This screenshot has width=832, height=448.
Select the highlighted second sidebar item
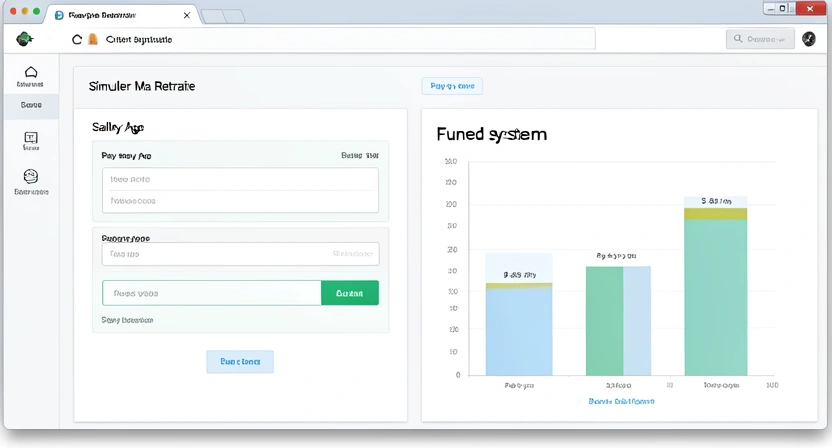click(x=30, y=104)
